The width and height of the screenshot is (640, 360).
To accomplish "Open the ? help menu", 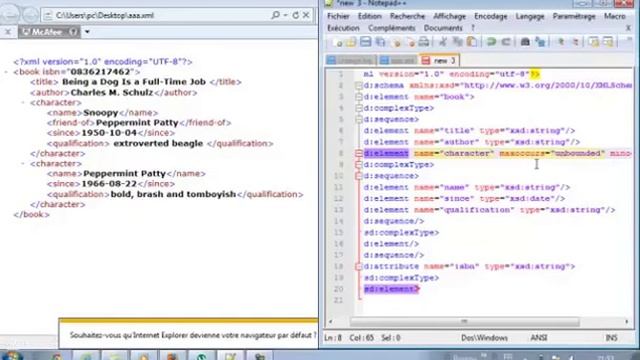I will (x=473, y=28).
